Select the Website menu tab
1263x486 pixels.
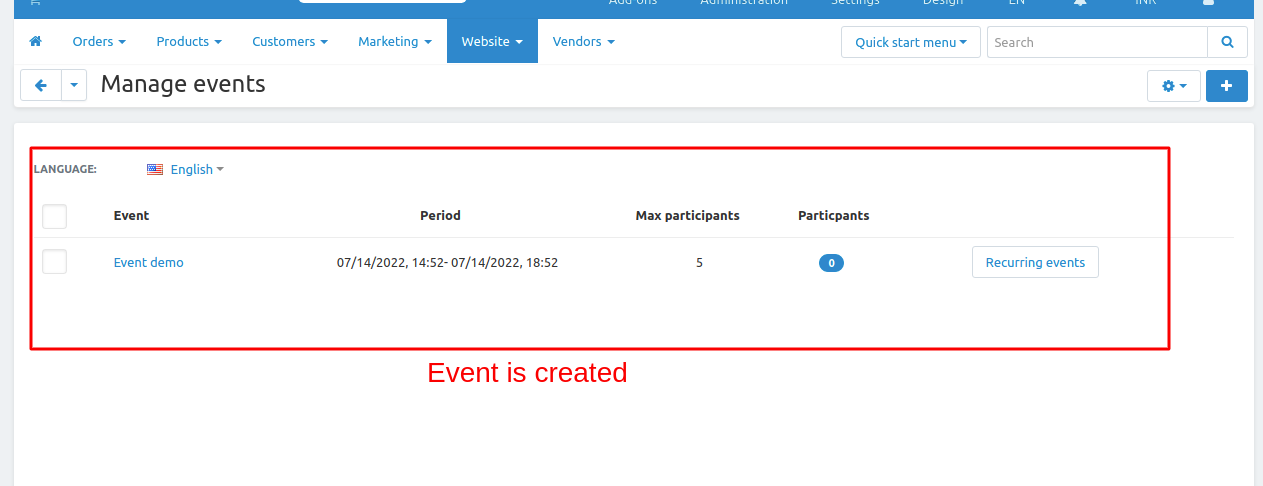click(492, 42)
